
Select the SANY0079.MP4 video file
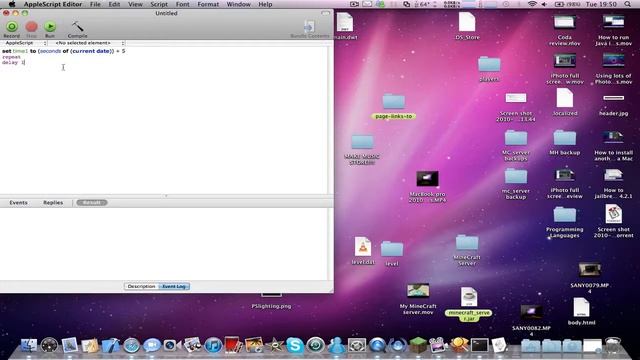[x=589, y=278]
